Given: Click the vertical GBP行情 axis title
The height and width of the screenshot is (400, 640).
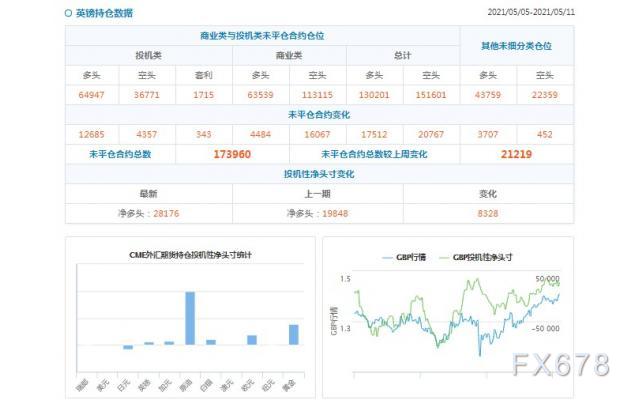Looking at the screenshot, I should point(334,321).
